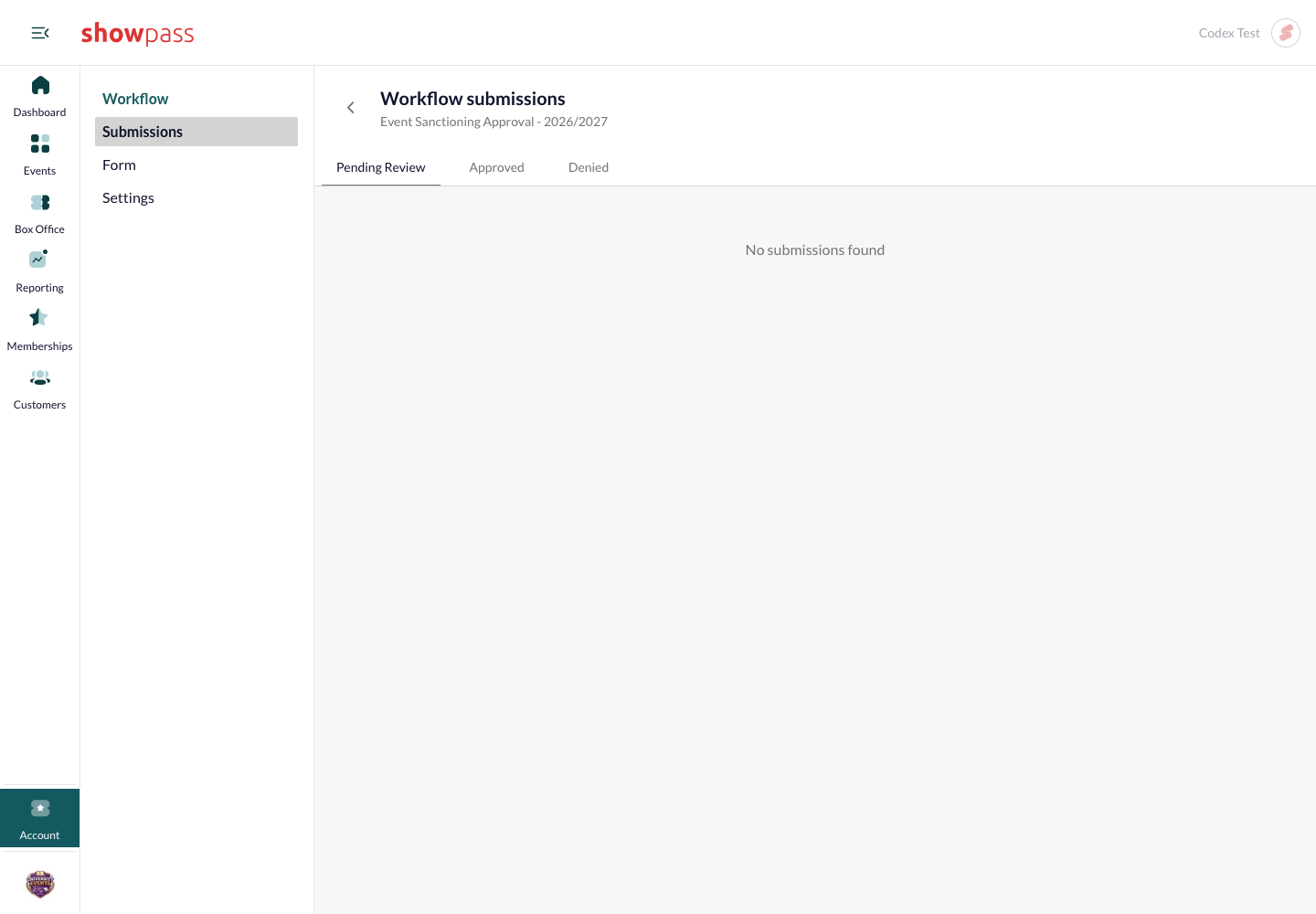Go to Events in the sidebar
1316x914 pixels.
point(39,154)
